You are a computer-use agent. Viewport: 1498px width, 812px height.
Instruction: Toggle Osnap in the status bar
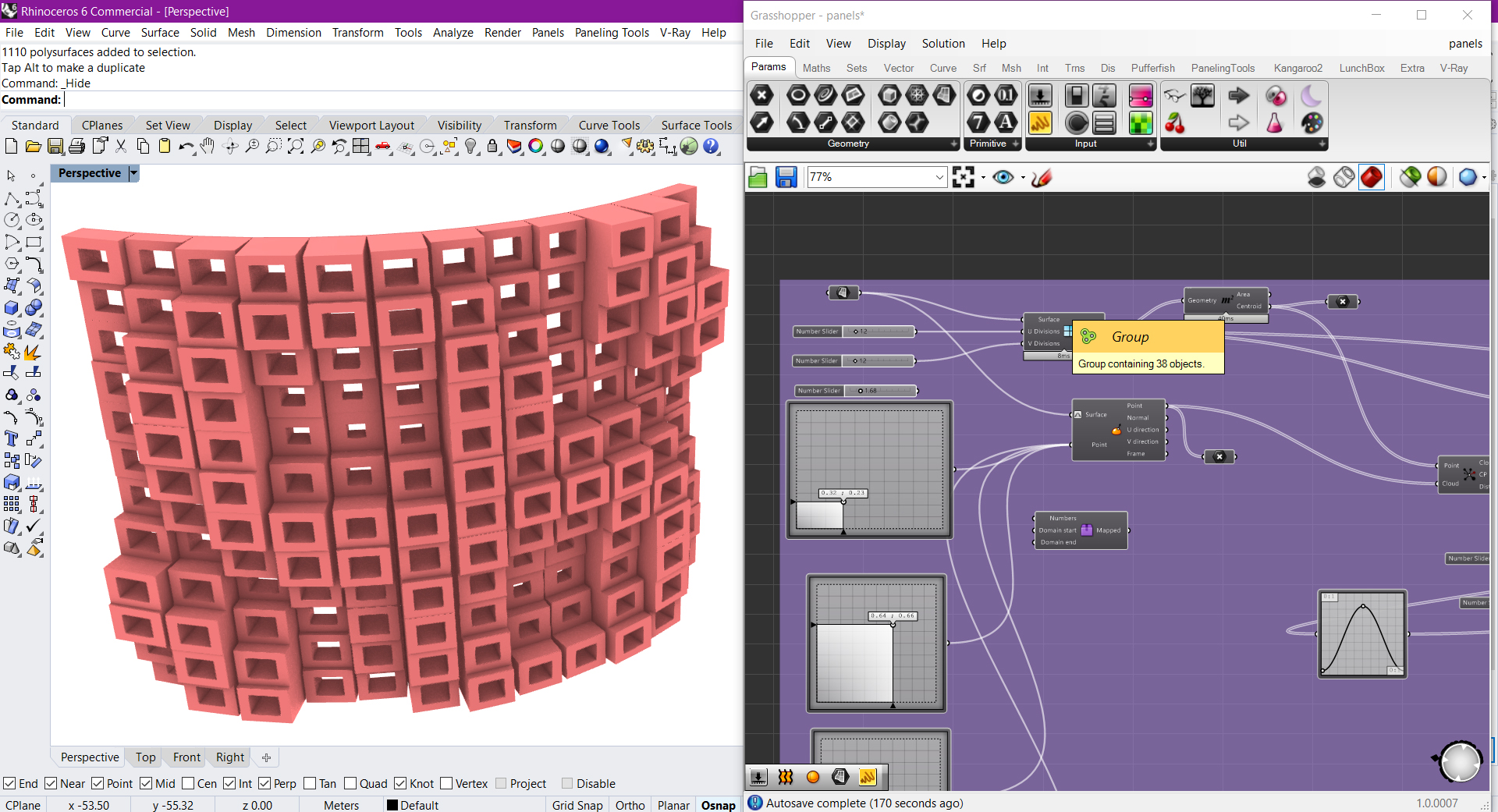coord(718,805)
